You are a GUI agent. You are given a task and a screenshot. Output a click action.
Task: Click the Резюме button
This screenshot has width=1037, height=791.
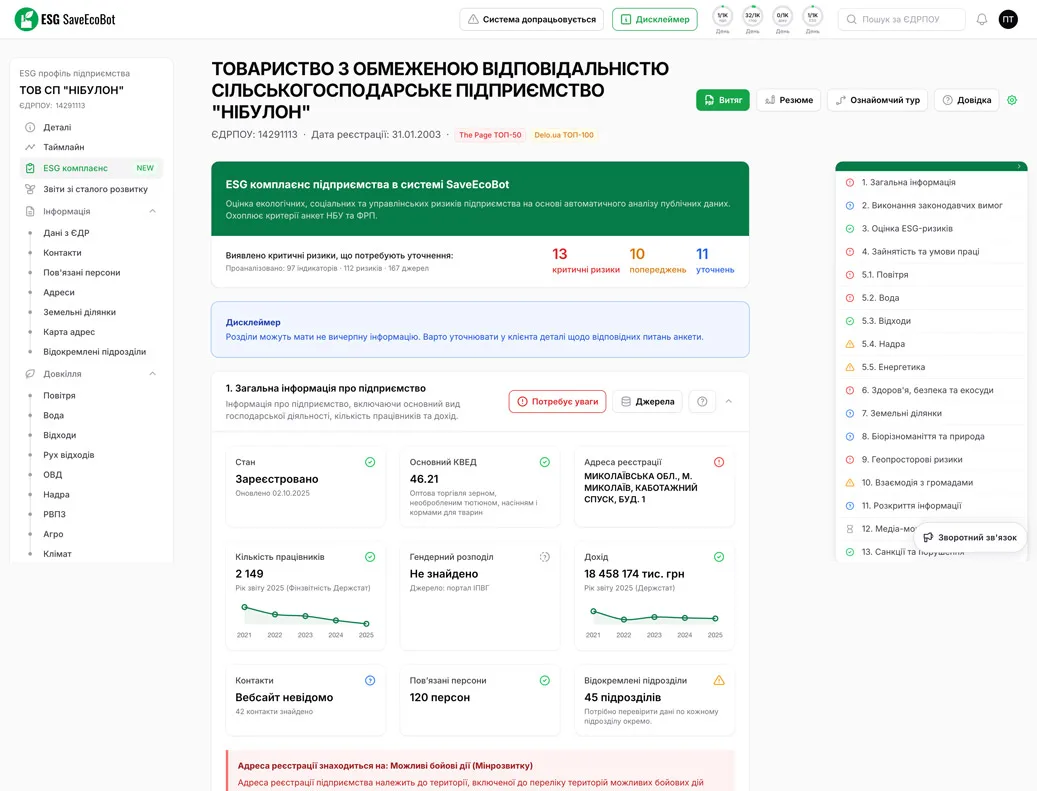pyautogui.click(x=789, y=100)
